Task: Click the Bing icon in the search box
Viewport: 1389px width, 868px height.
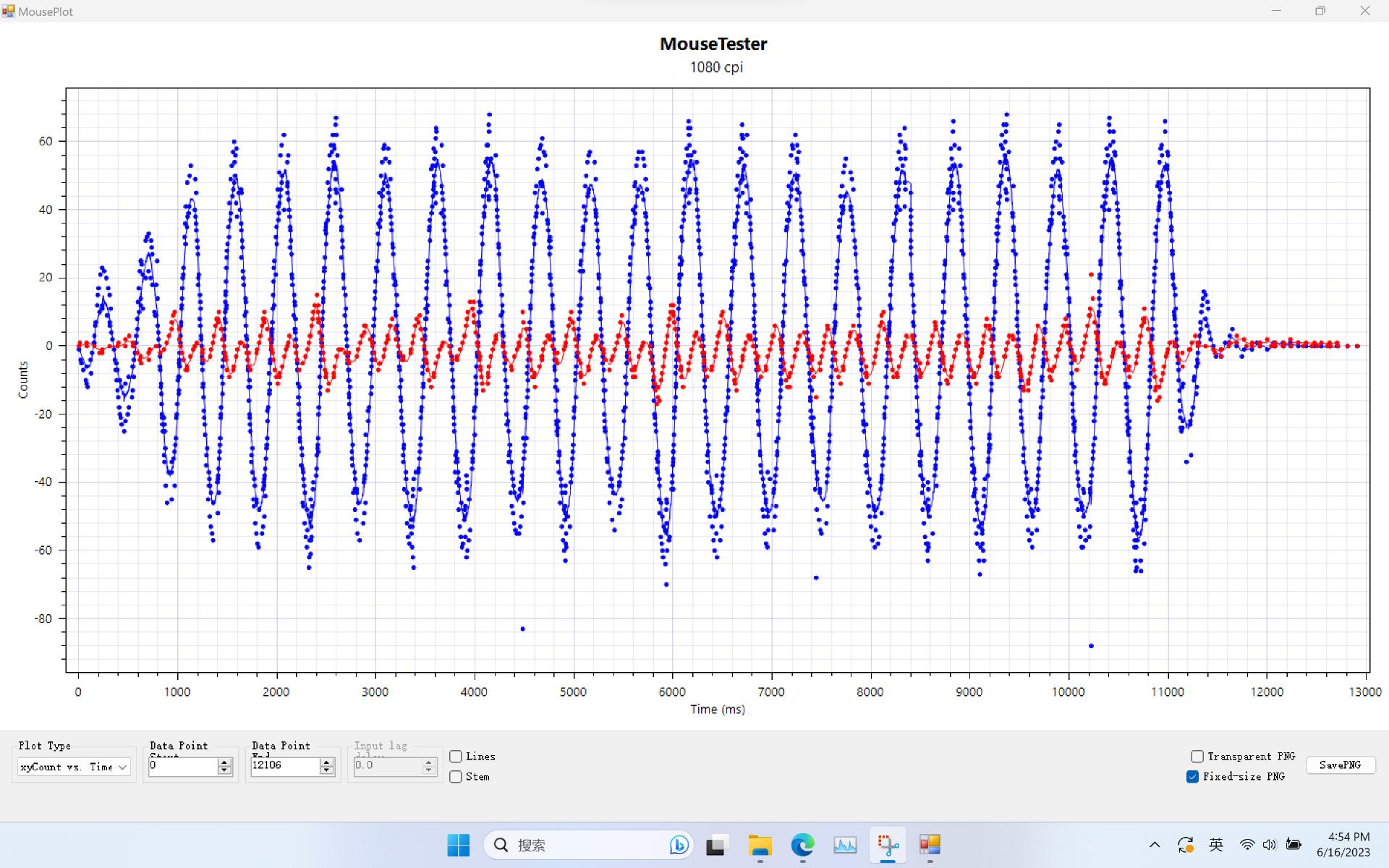Action: [x=679, y=845]
